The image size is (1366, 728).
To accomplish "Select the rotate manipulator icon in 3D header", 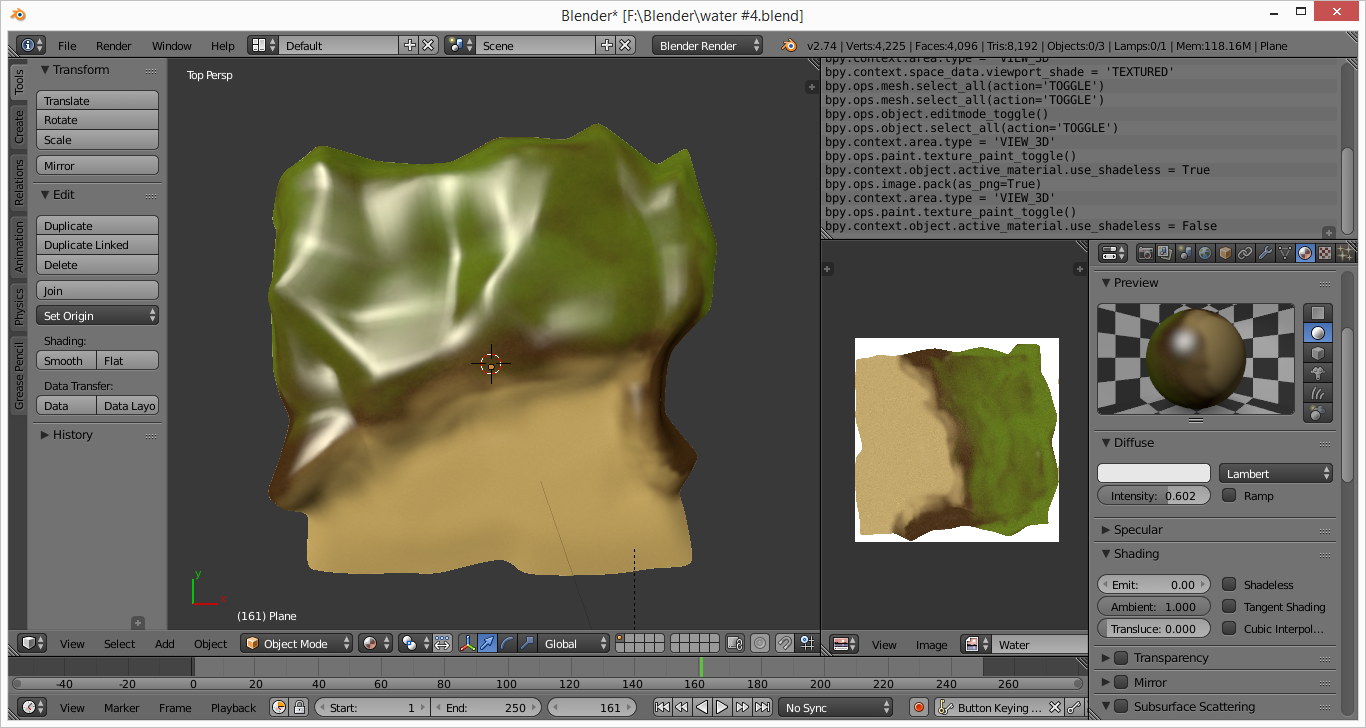I will tap(505, 643).
